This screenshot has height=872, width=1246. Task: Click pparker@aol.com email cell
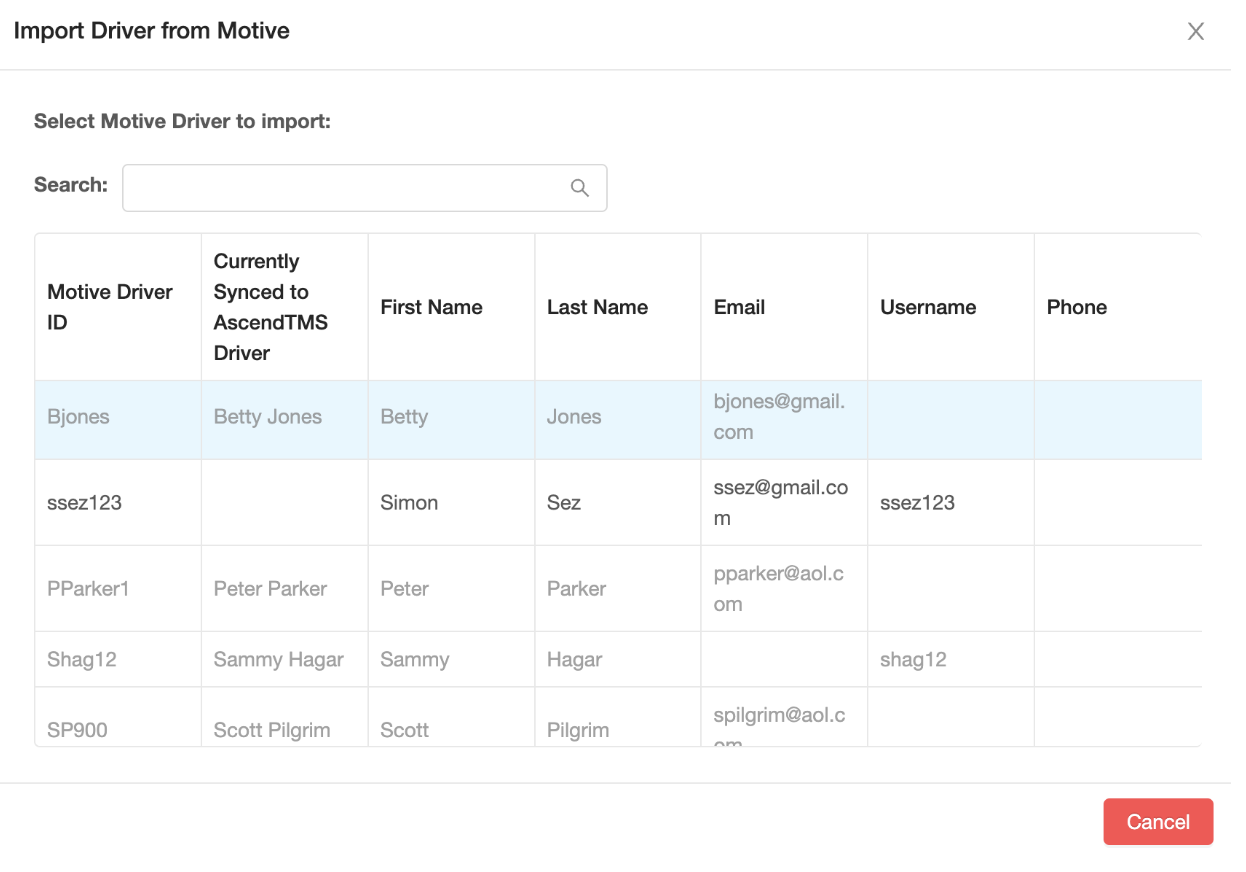pyautogui.click(x=784, y=589)
